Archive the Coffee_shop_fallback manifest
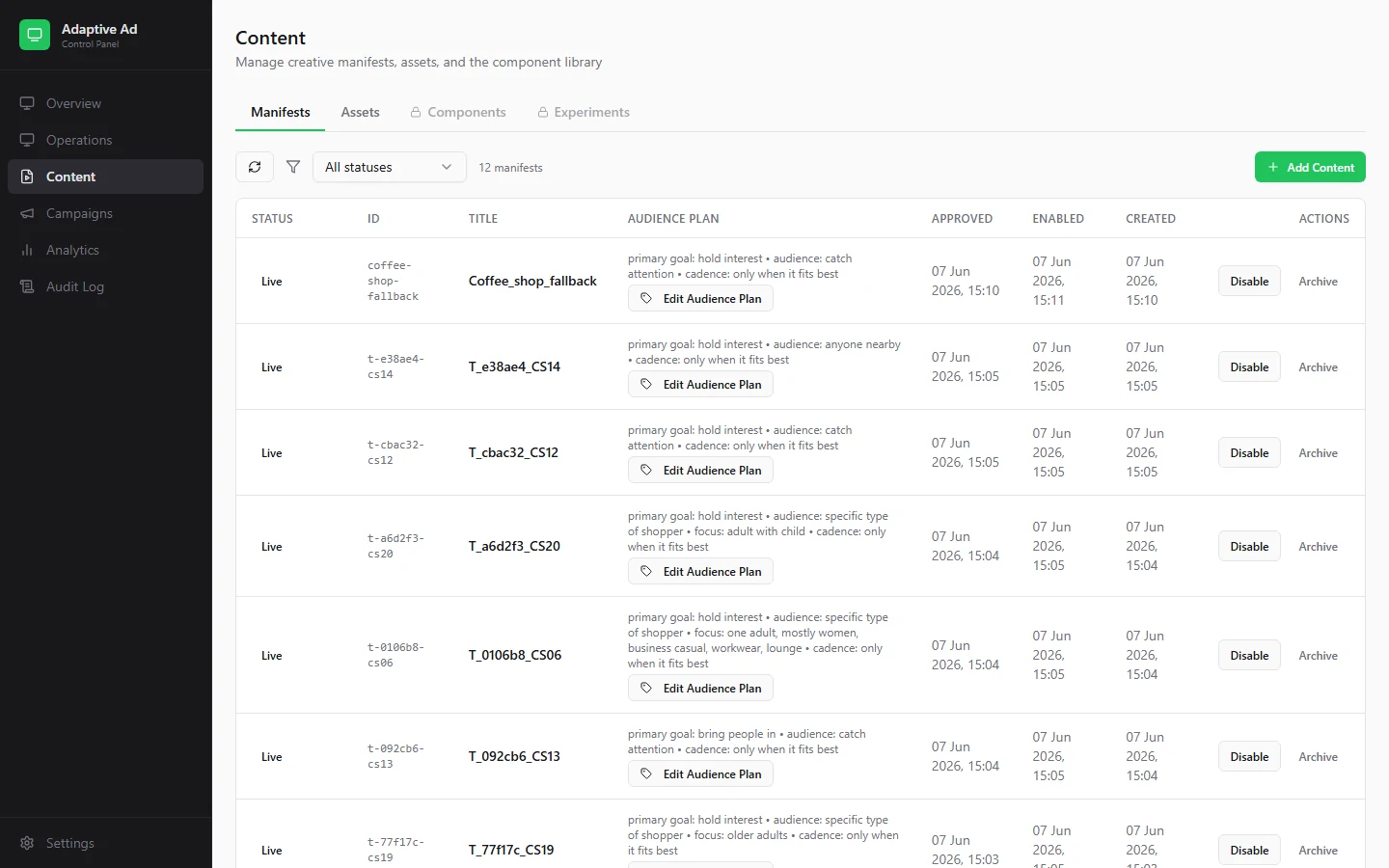 tap(1318, 281)
